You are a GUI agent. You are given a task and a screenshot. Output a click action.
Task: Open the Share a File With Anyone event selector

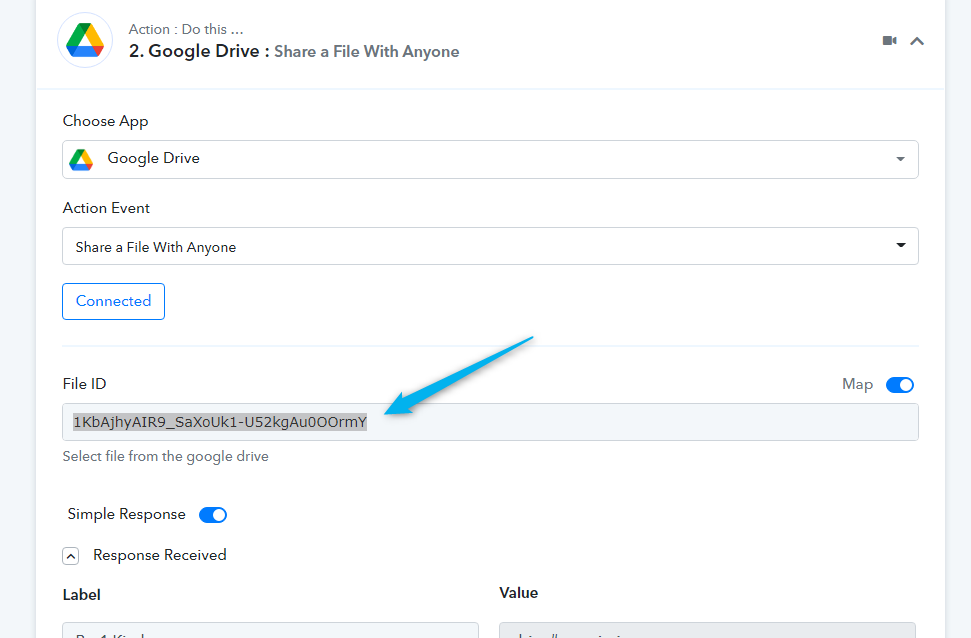[490, 246]
